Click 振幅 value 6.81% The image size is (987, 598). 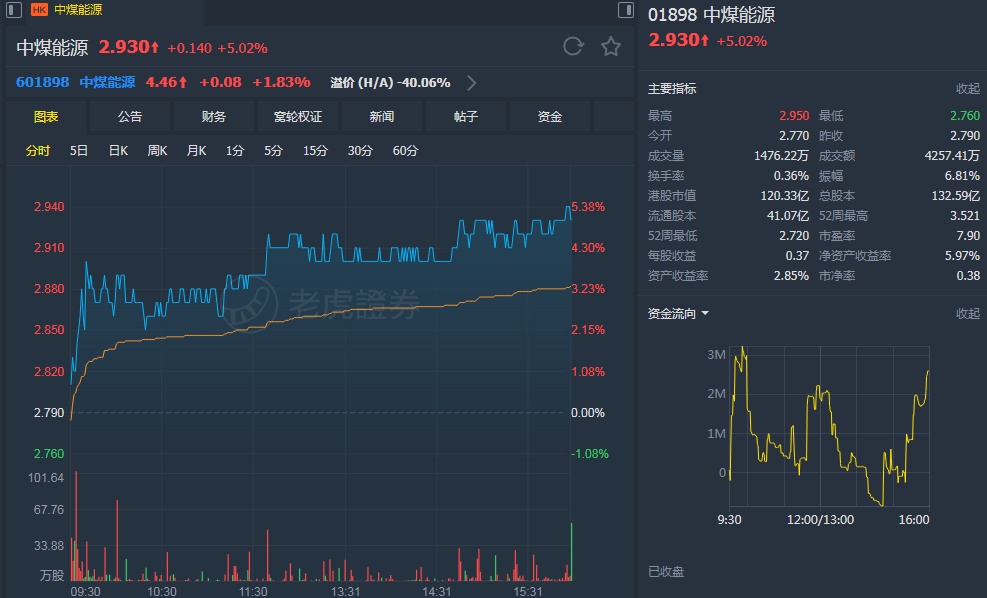click(962, 176)
